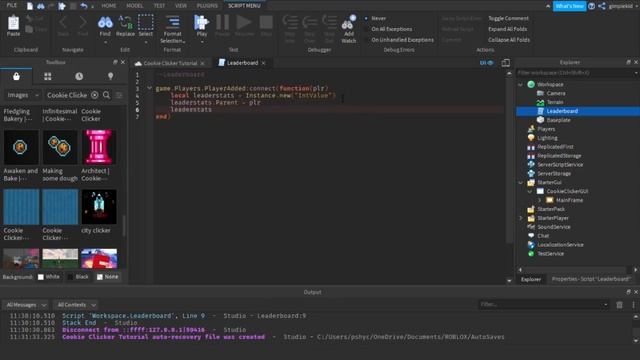Close the Leaderboard script tab
Screen dimensions: 640x360
tap(264, 63)
